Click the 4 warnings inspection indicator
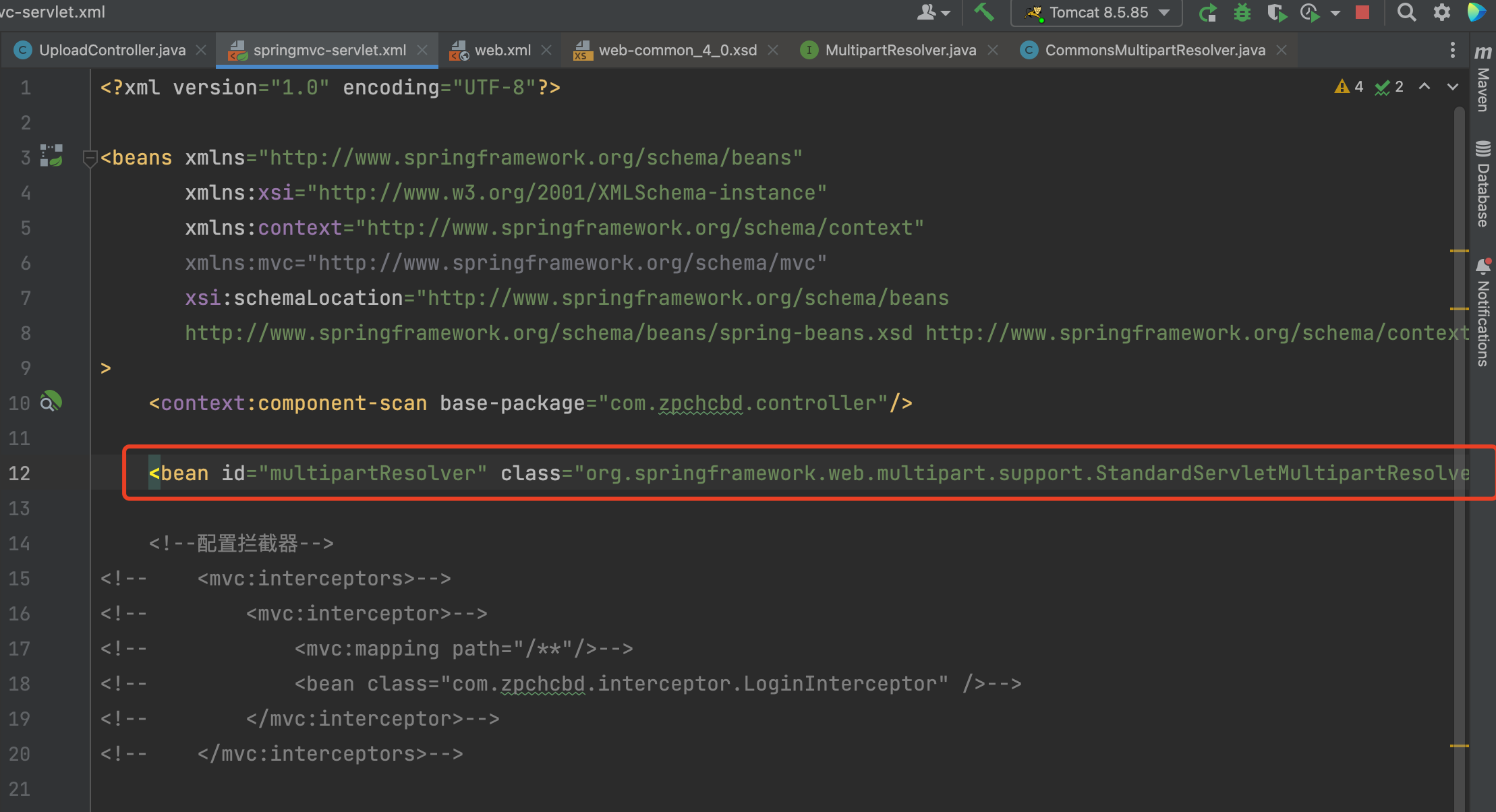This screenshot has width=1496, height=812. click(1349, 86)
